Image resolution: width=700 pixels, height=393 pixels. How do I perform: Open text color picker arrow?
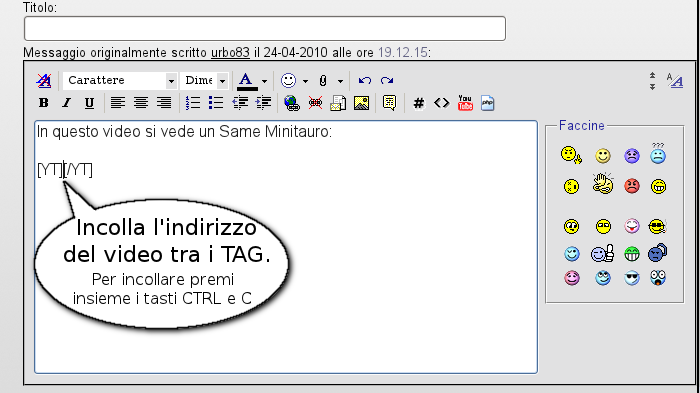click(264, 81)
